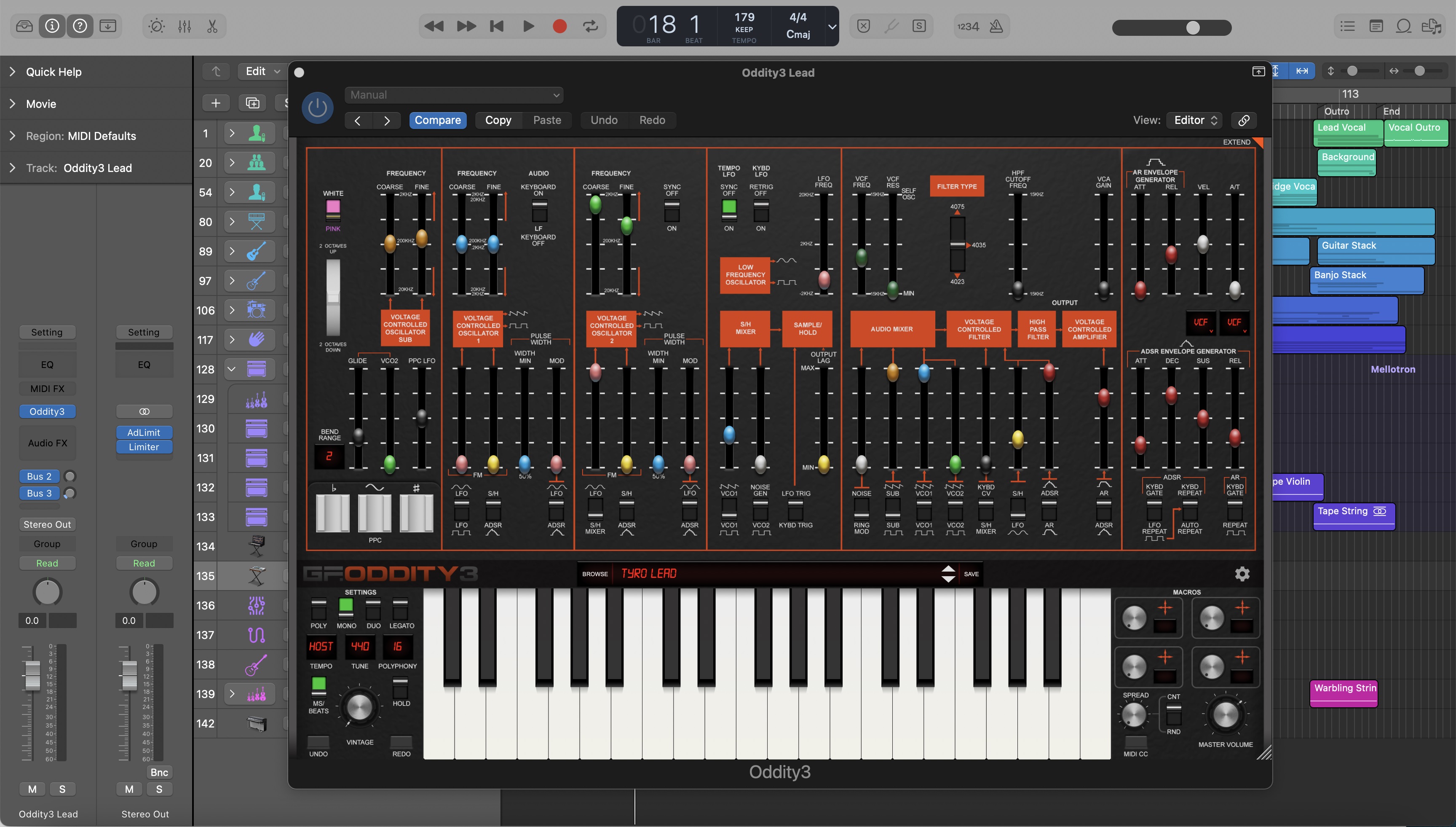Click the plugin power bypass button
Viewport: 1456px width, 827px height.
[317, 107]
